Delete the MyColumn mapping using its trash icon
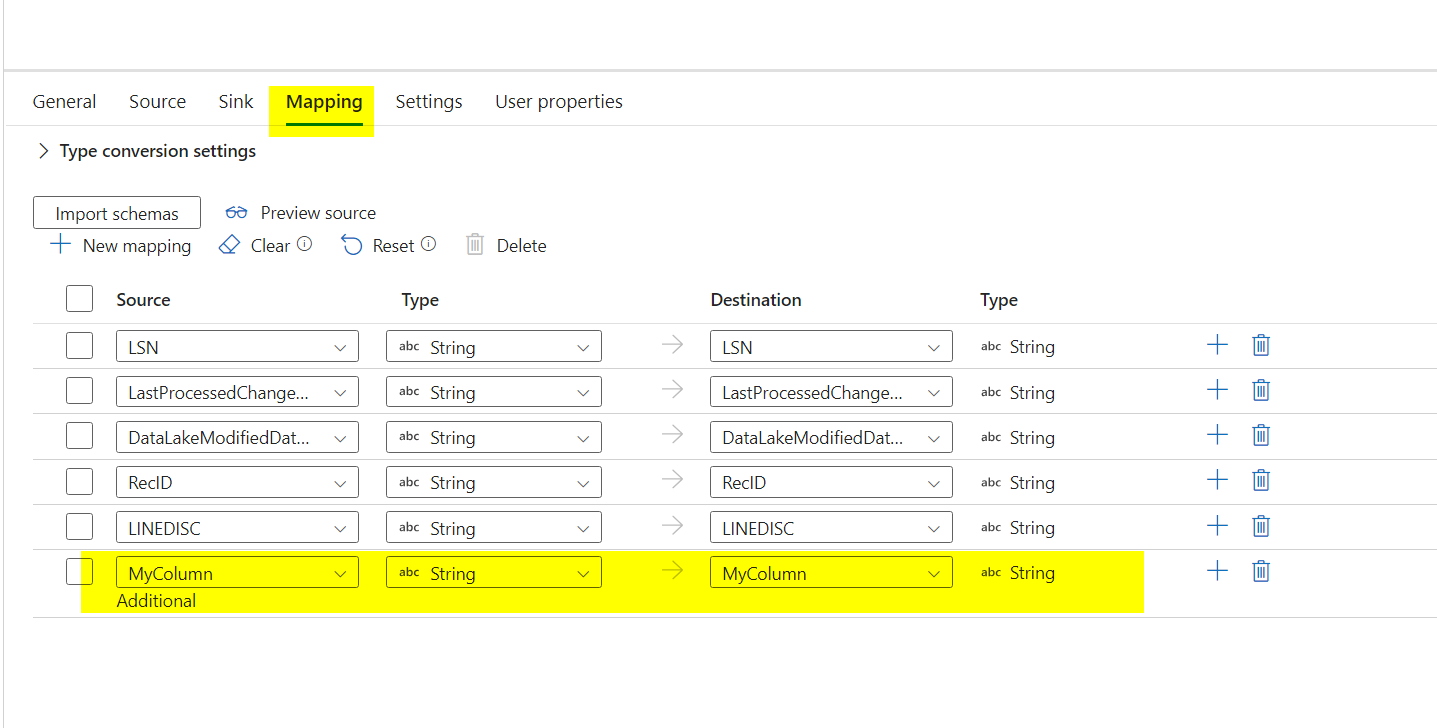This screenshot has height=728, width=1437. coord(1260,570)
